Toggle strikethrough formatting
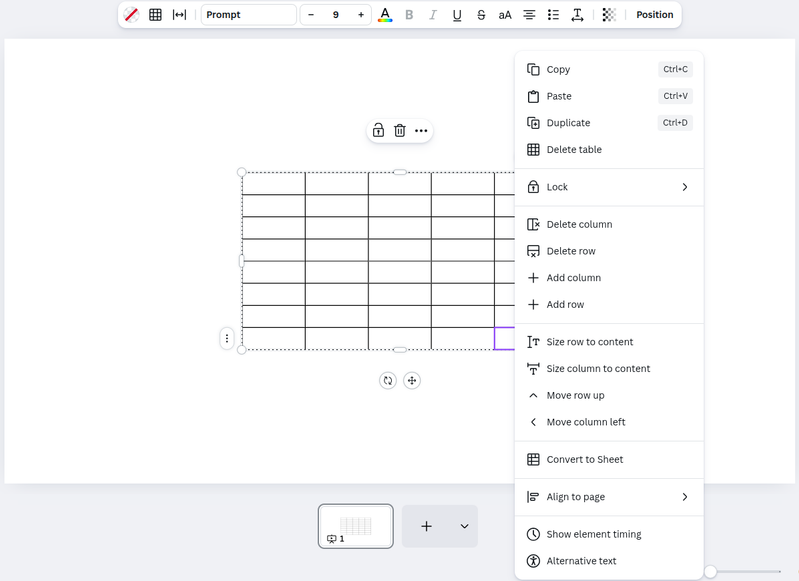 481,15
